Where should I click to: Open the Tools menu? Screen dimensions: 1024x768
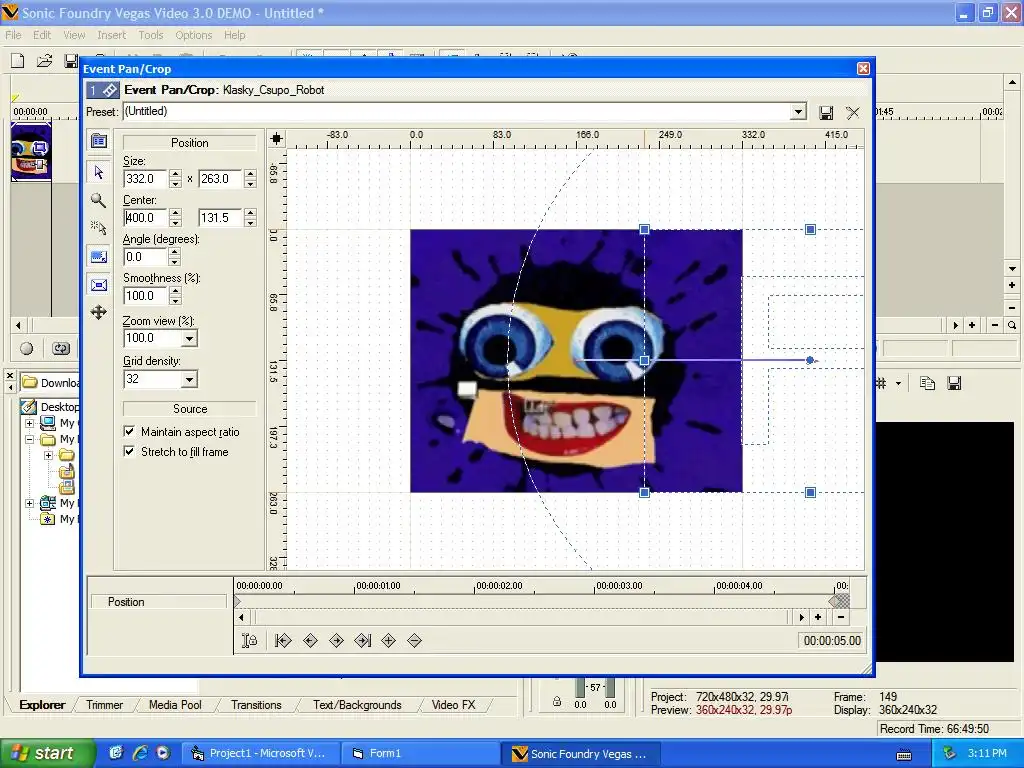(x=151, y=35)
